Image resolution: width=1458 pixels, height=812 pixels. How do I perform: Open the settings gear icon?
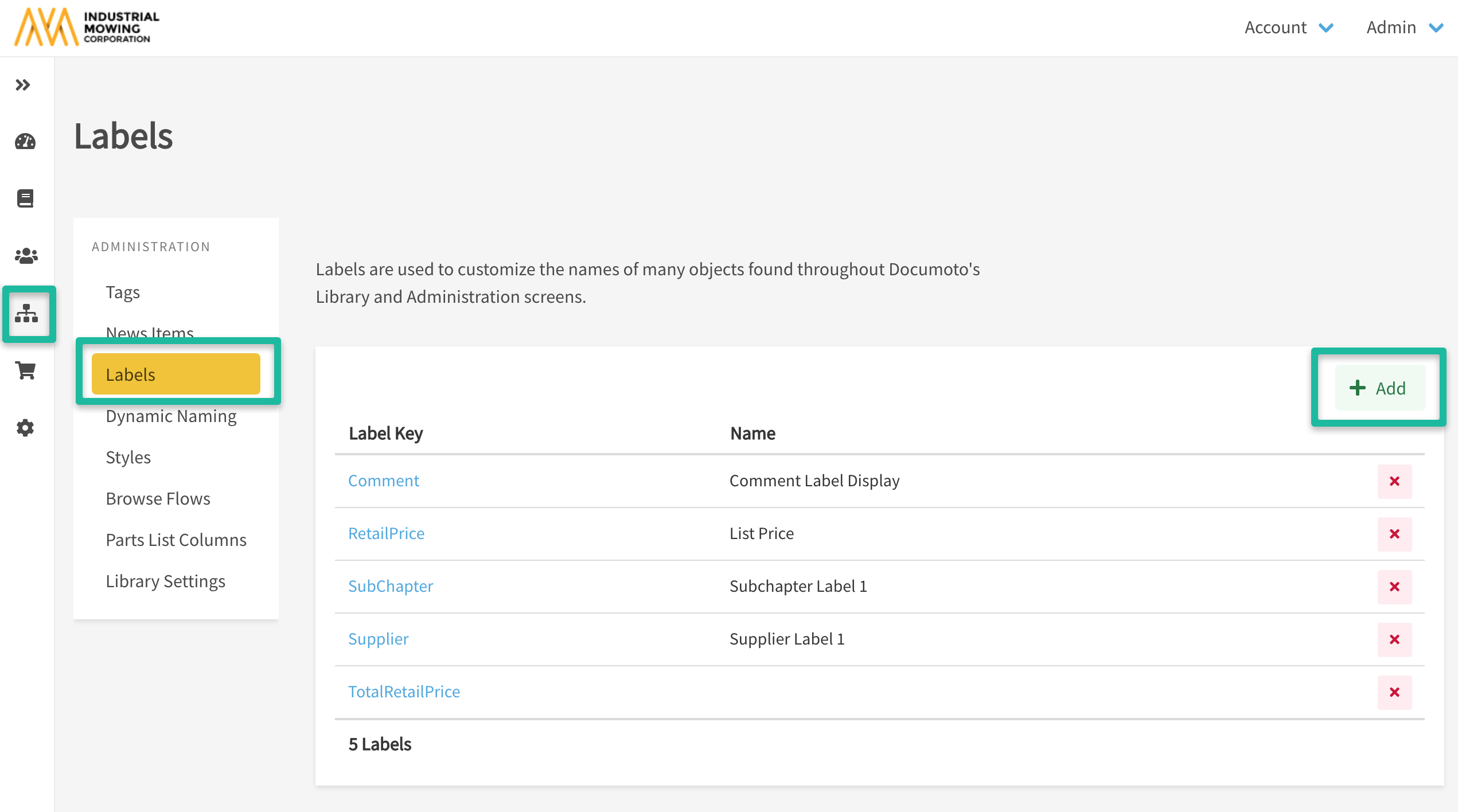25,428
